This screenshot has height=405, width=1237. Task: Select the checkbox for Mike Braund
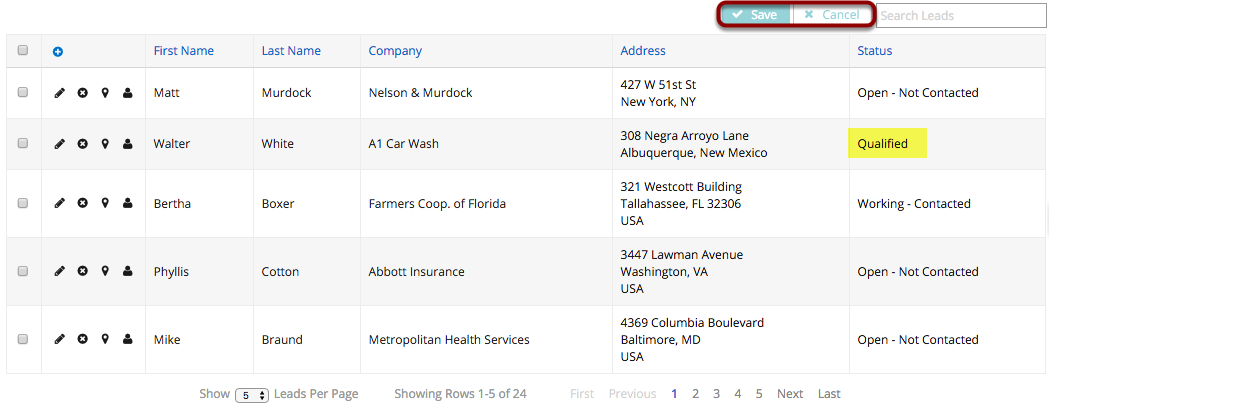23,340
